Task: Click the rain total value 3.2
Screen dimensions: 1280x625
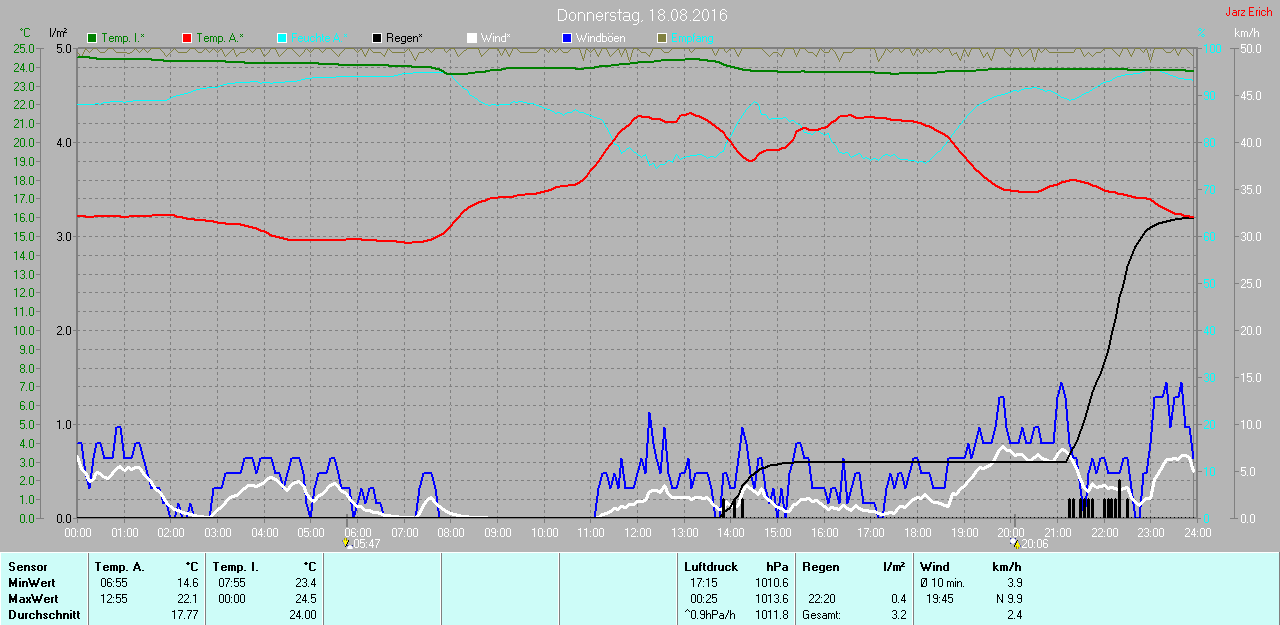Action: 898,615
